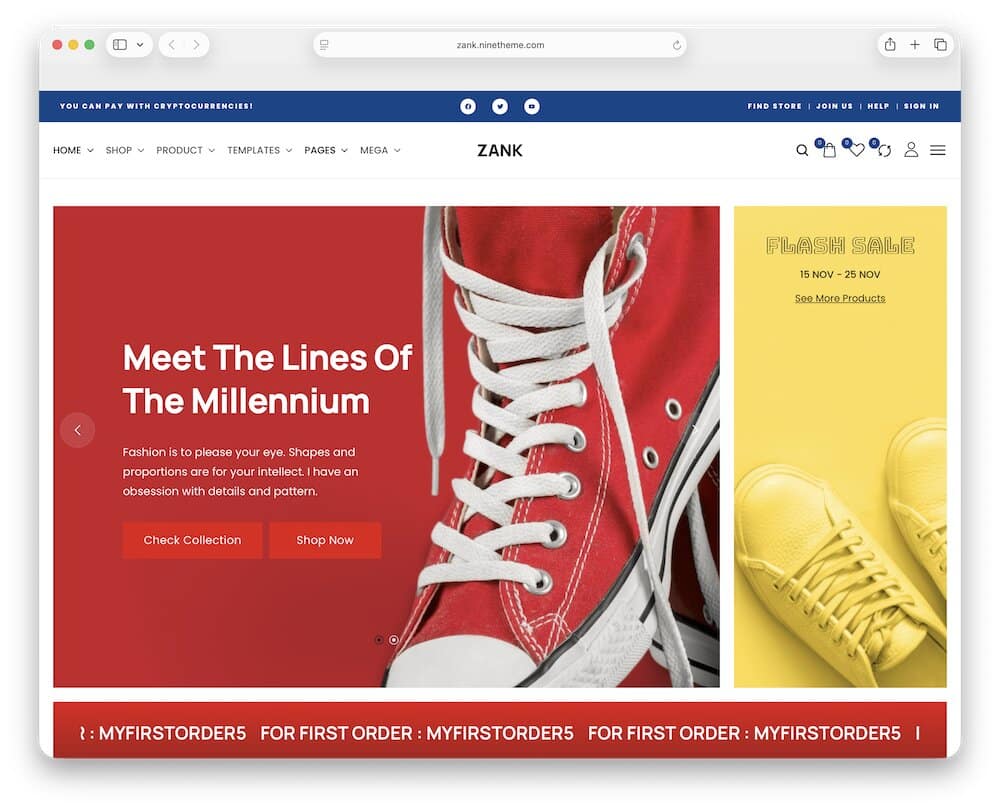The width and height of the screenshot is (1000, 810).
Task: Click the browser share icon
Action: tap(890, 45)
